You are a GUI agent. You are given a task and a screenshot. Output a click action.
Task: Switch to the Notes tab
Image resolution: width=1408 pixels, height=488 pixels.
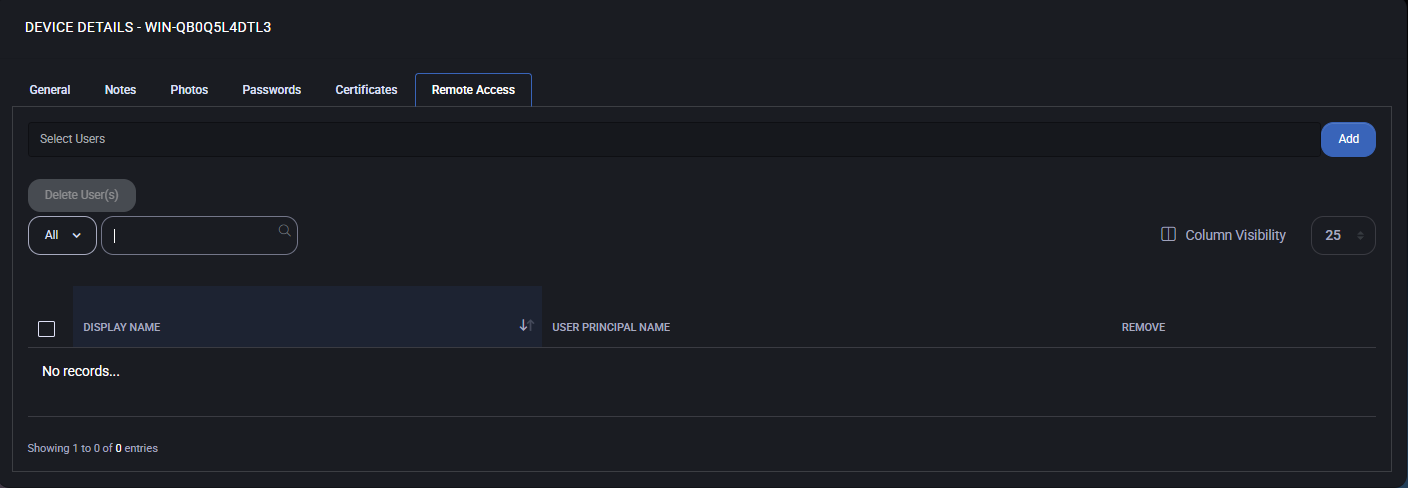point(120,90)
